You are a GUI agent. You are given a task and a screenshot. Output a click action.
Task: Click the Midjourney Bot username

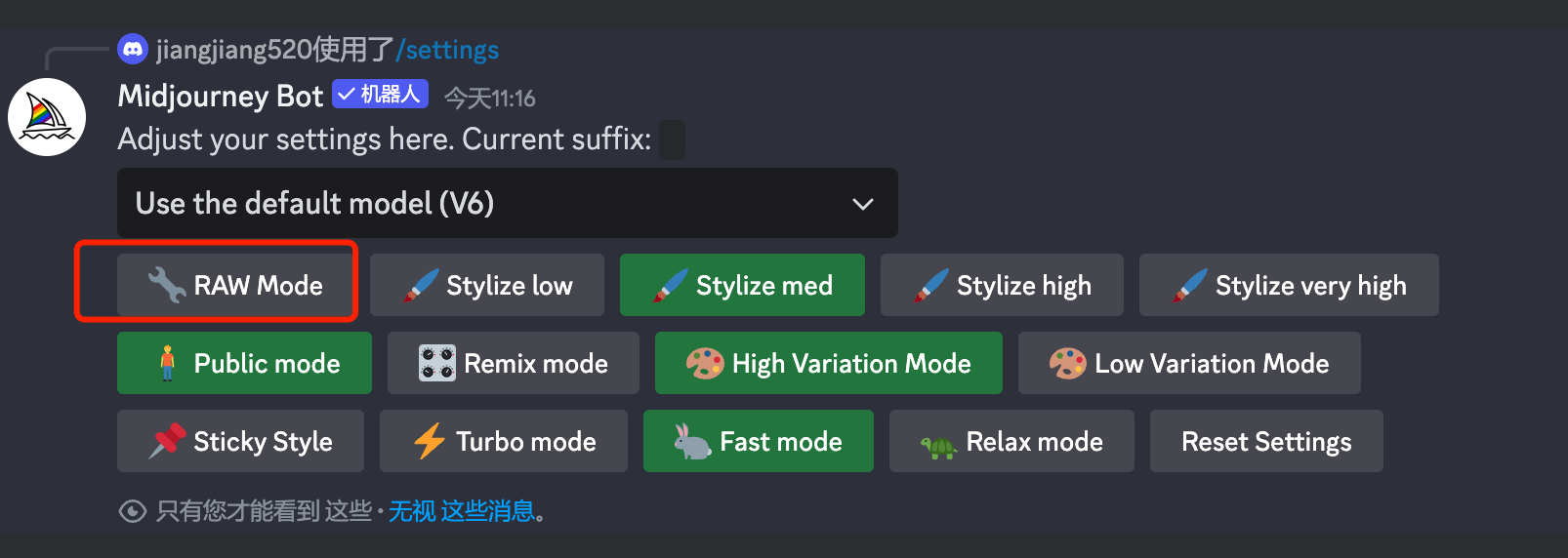(221, 96)
